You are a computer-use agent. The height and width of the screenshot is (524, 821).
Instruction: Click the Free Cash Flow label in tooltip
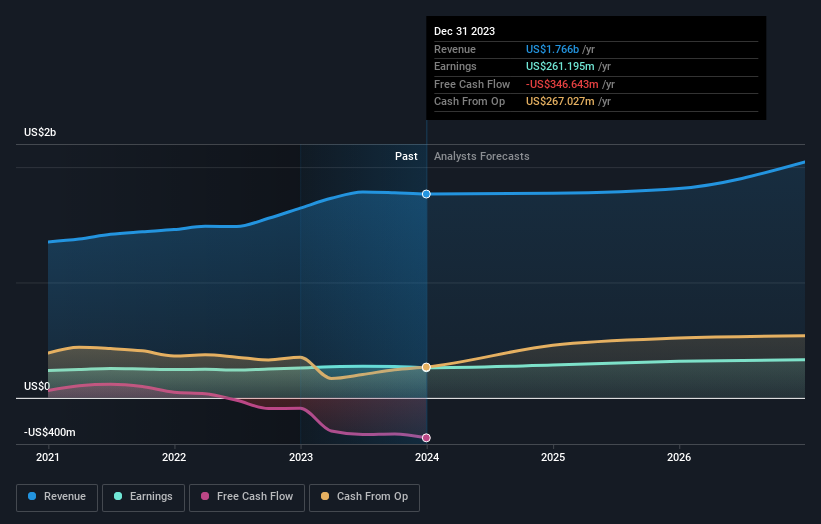click(x=472, y=84)
